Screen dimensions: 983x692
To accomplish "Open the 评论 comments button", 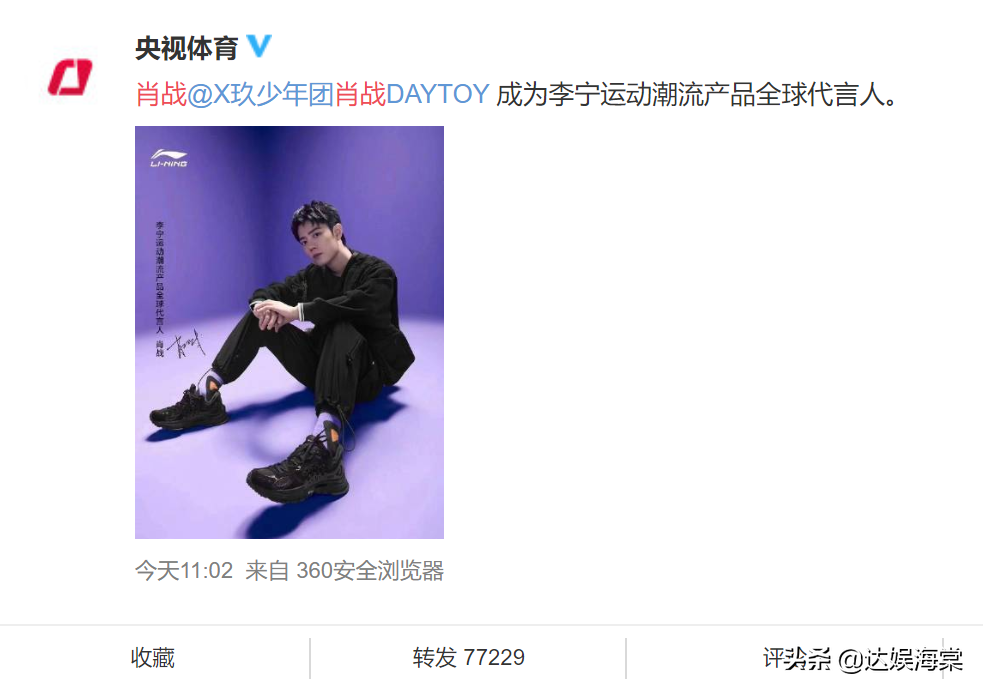I will point(785,658).
